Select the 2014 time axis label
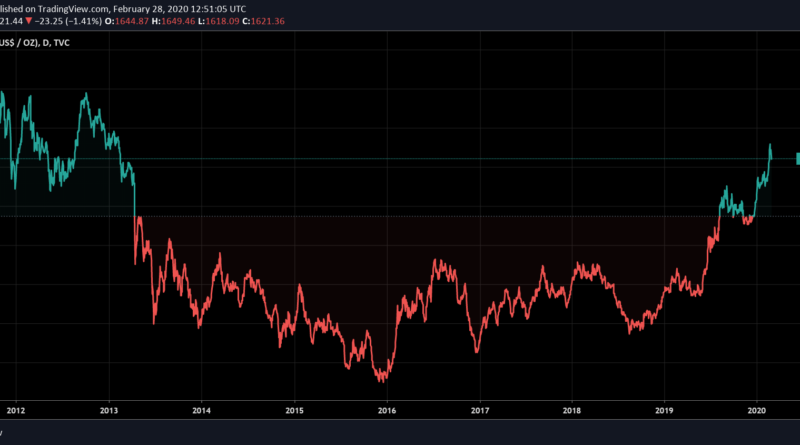This screenshot has height=445, width=800. click(202, 409)
